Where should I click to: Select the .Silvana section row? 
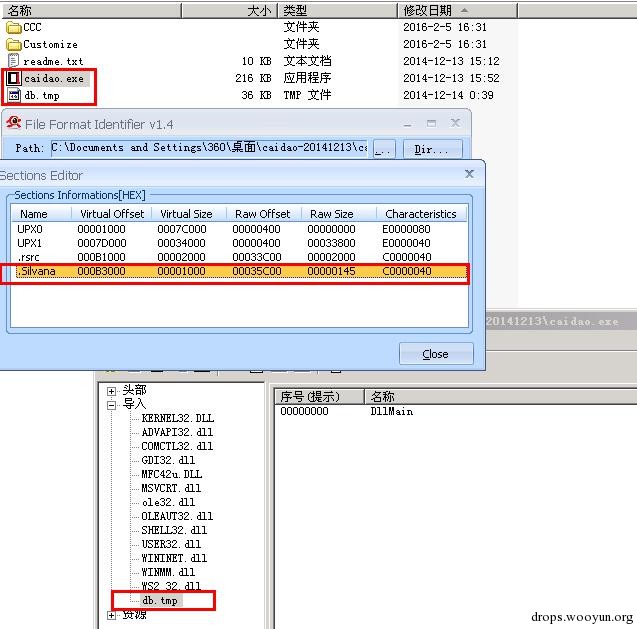tap(240, 271)
